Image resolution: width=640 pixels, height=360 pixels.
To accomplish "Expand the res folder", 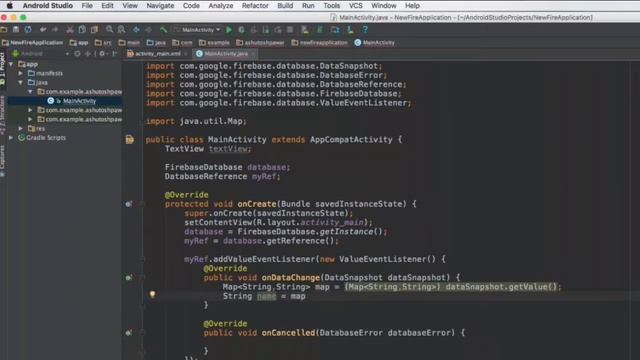I will point(20,128).
